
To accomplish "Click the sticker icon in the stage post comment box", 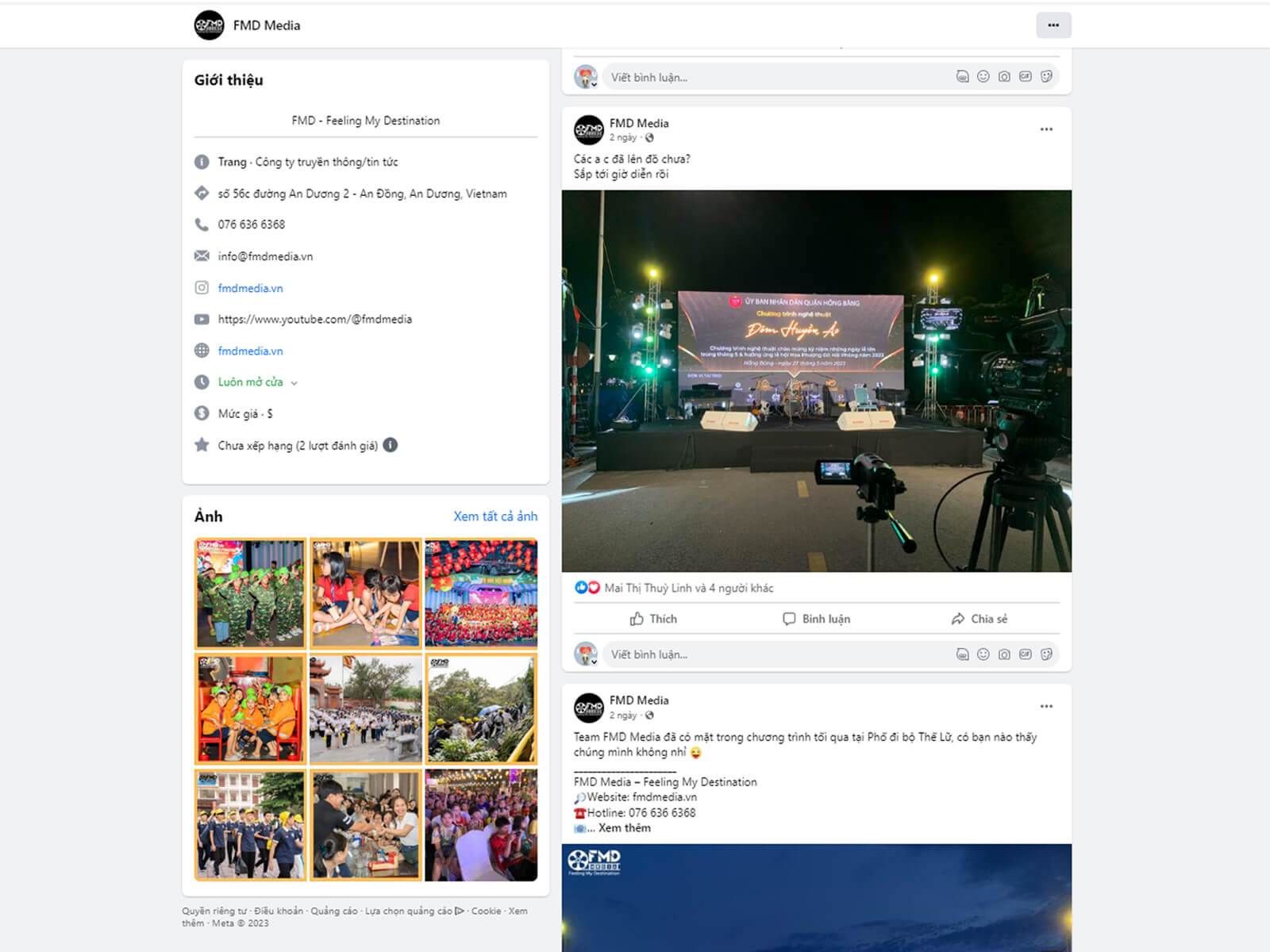I will (1047, 654).
